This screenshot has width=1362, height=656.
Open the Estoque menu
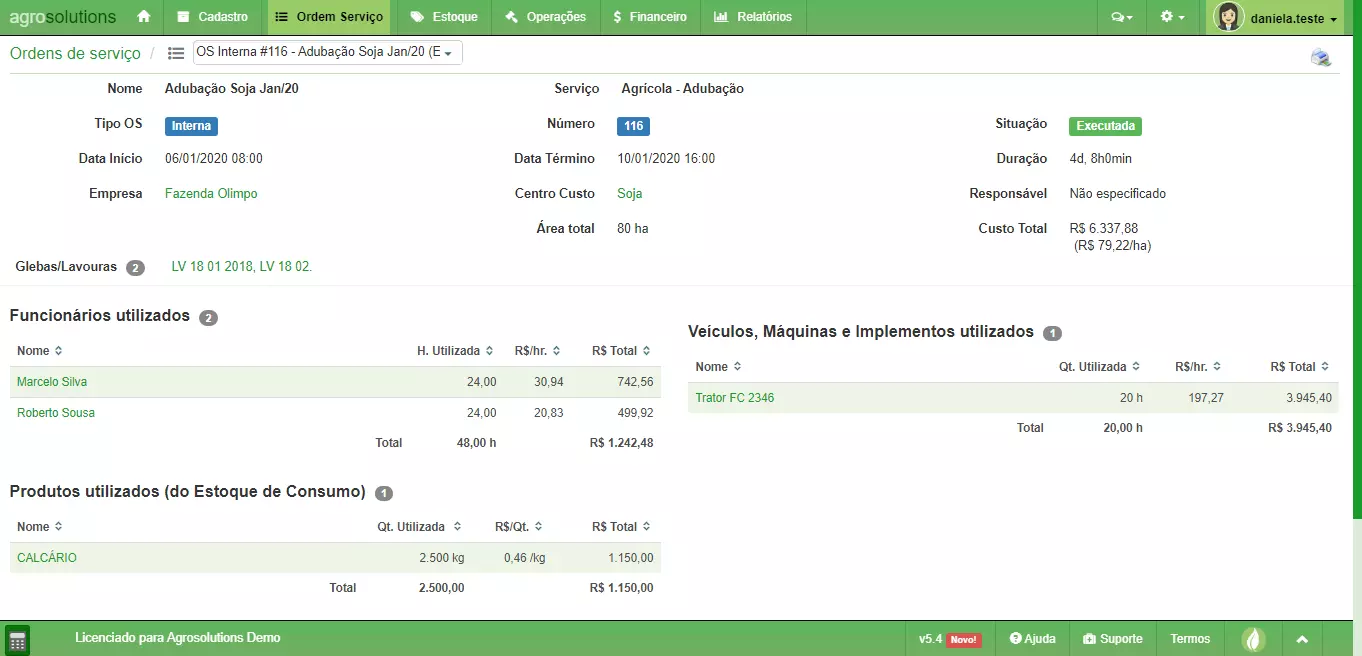(x=444, y=17)
